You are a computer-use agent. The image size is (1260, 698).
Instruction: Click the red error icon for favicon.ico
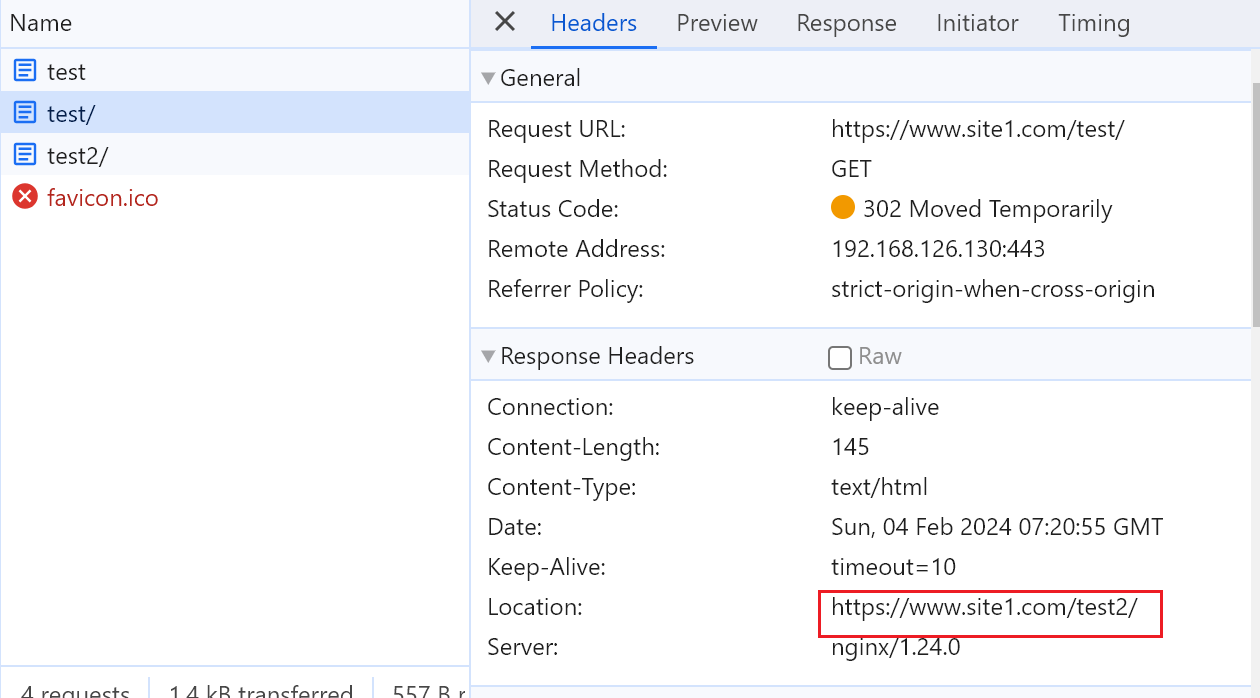[25, 197]
